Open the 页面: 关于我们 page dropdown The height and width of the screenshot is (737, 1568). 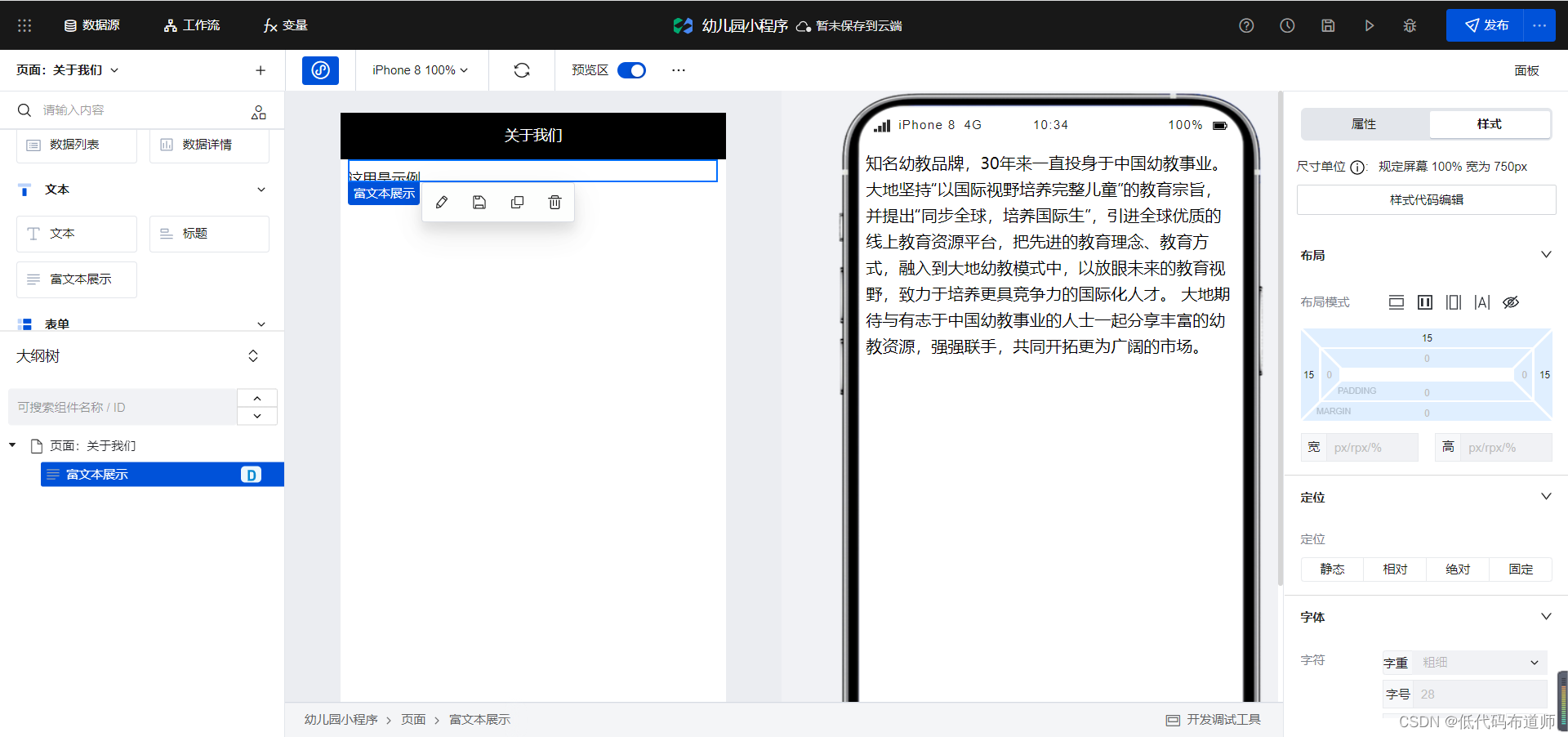pyautogui.click(x=68, y=70)
